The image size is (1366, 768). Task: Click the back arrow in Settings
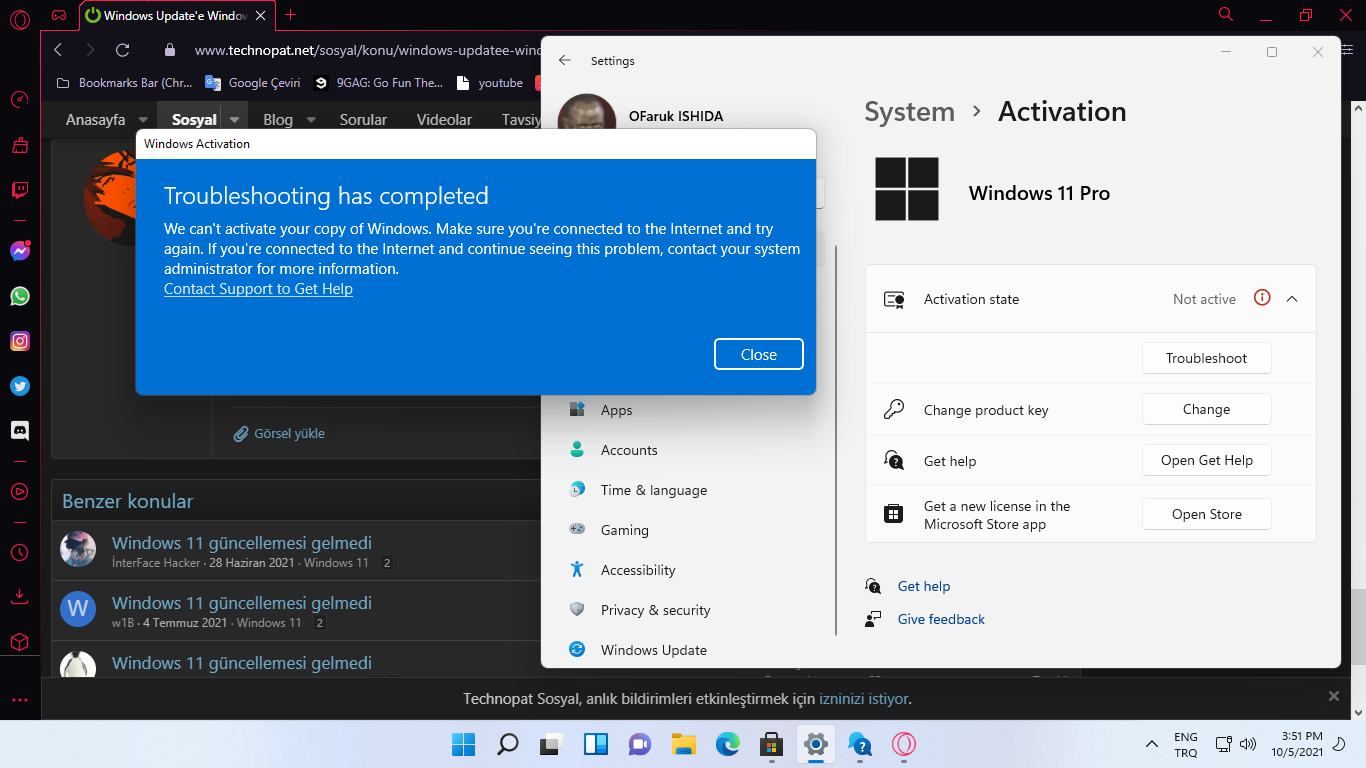coord(565,61)
